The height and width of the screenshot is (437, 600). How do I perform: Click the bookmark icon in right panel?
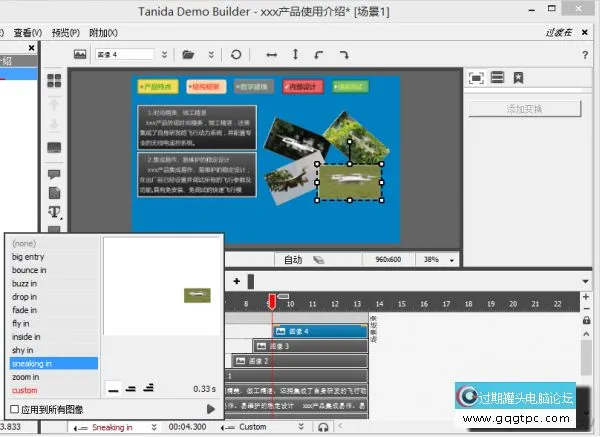[x=519, y=77]
